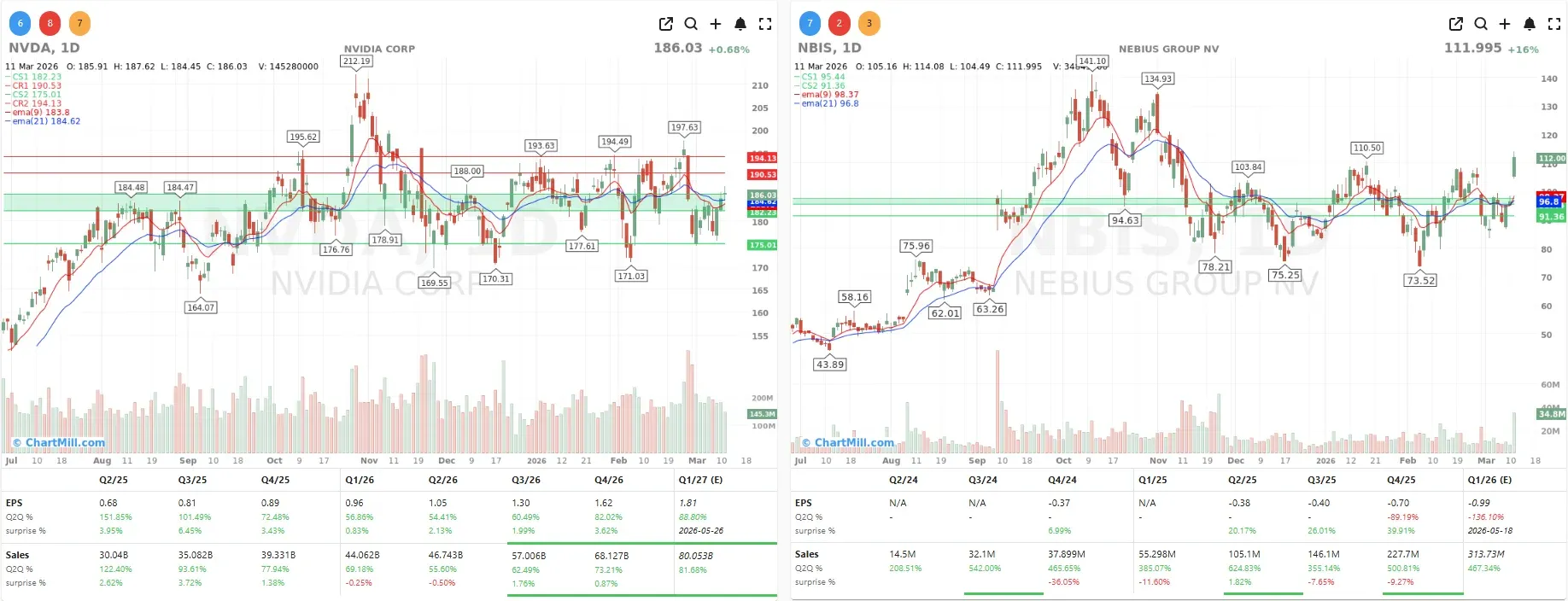Toggle CS2 175.01 legend entry on NVDA
The height and width of the screenshot is (601, 1568).
(x=33, y=95)
